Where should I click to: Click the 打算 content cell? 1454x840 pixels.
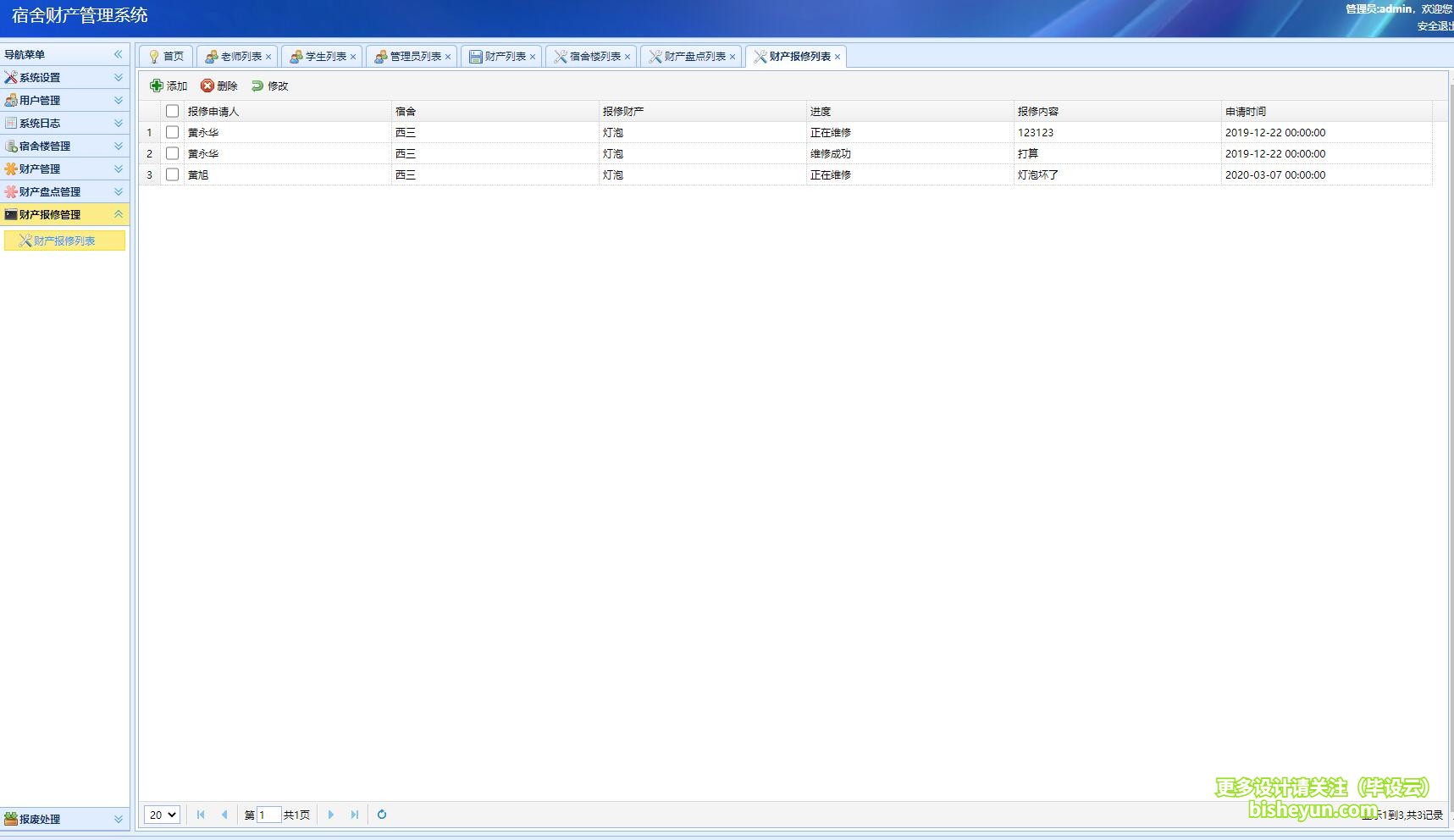pos(1118,153)
